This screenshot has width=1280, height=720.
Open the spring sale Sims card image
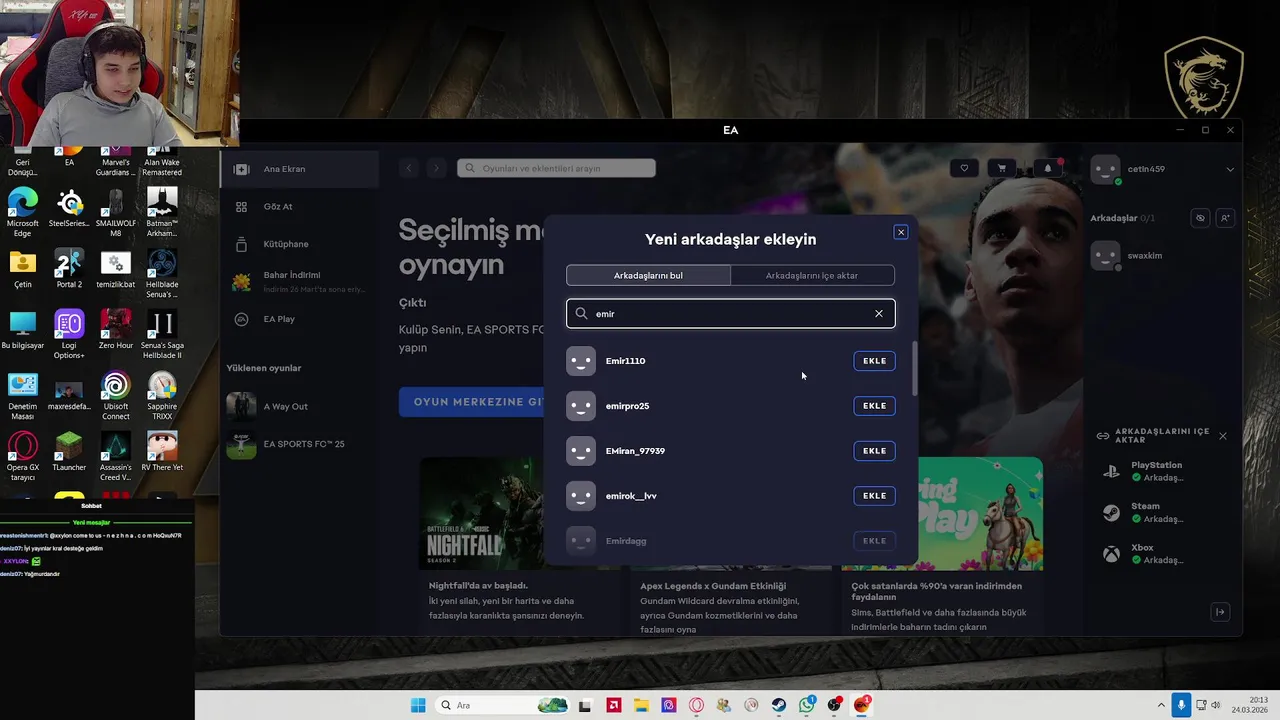[x=978, y=514]
